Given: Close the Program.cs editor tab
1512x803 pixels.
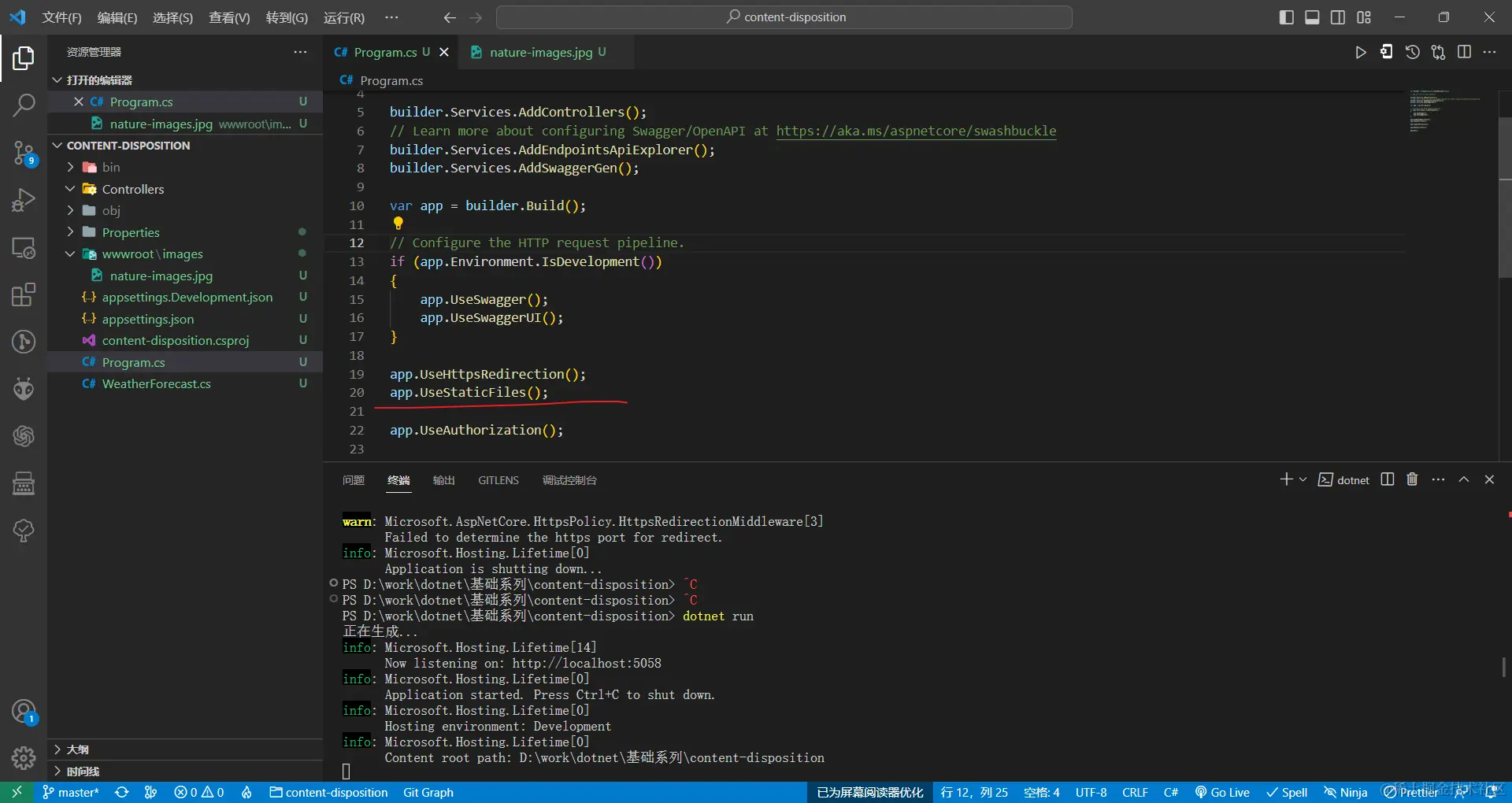Looking at the screenshot, I should 444,52.
